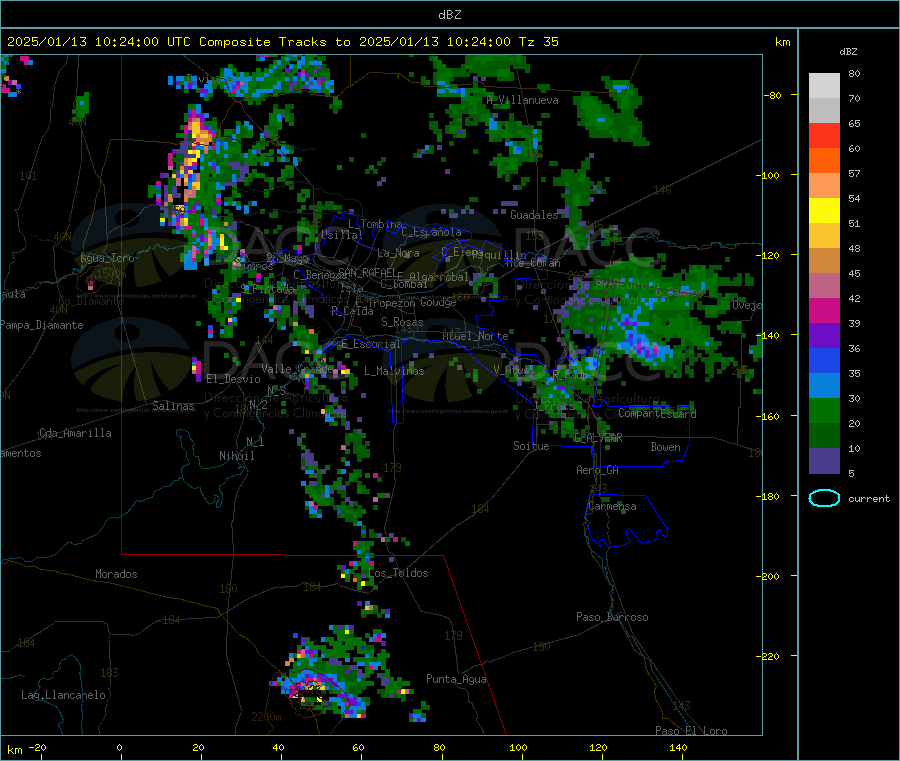The width and height of the screenshot is (900, 761).
Task: Select the slate 5-10 dBZ swatch
Action: [824, 461]
